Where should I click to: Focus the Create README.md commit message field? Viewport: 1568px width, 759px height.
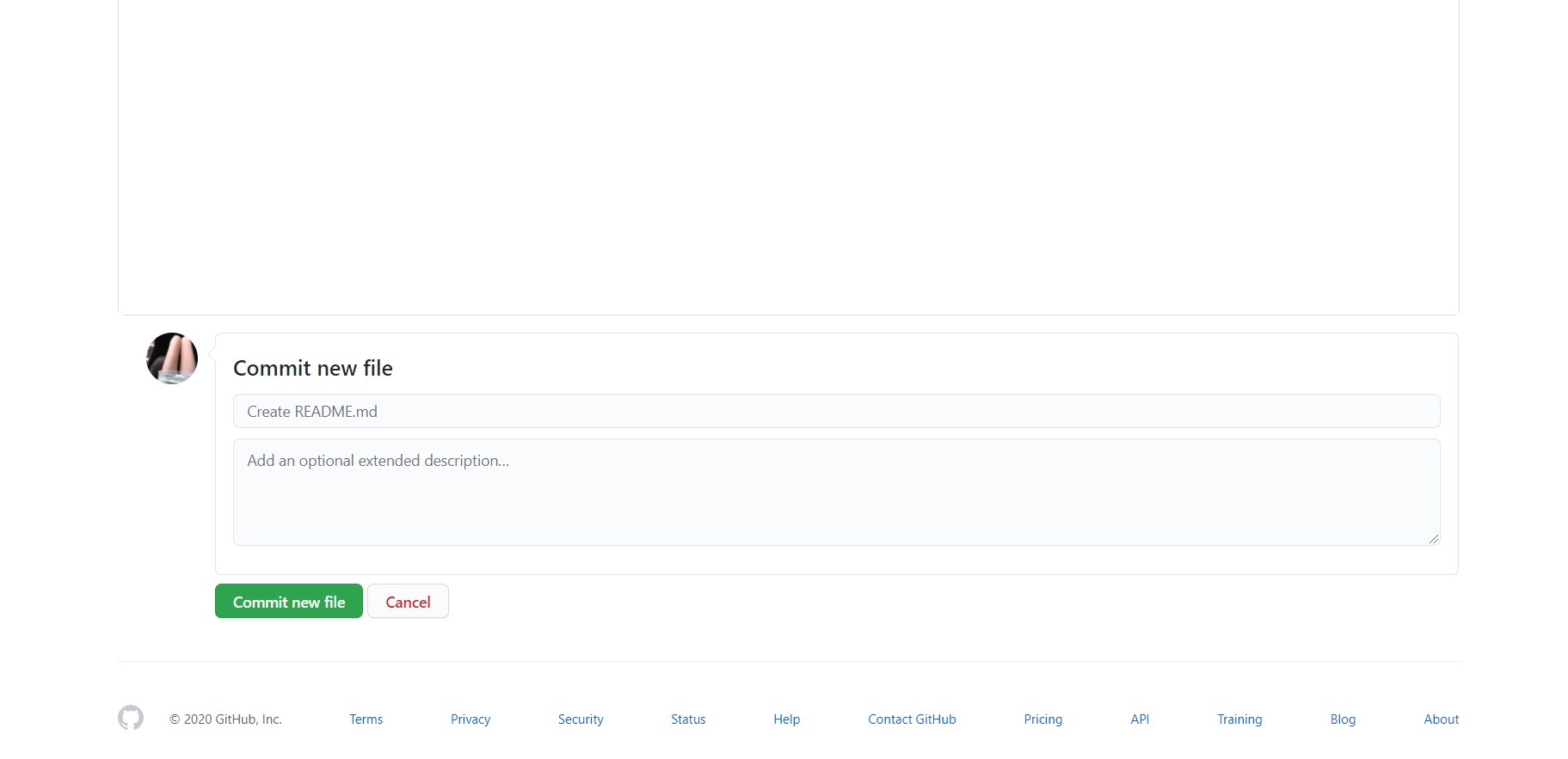[836, 412]
